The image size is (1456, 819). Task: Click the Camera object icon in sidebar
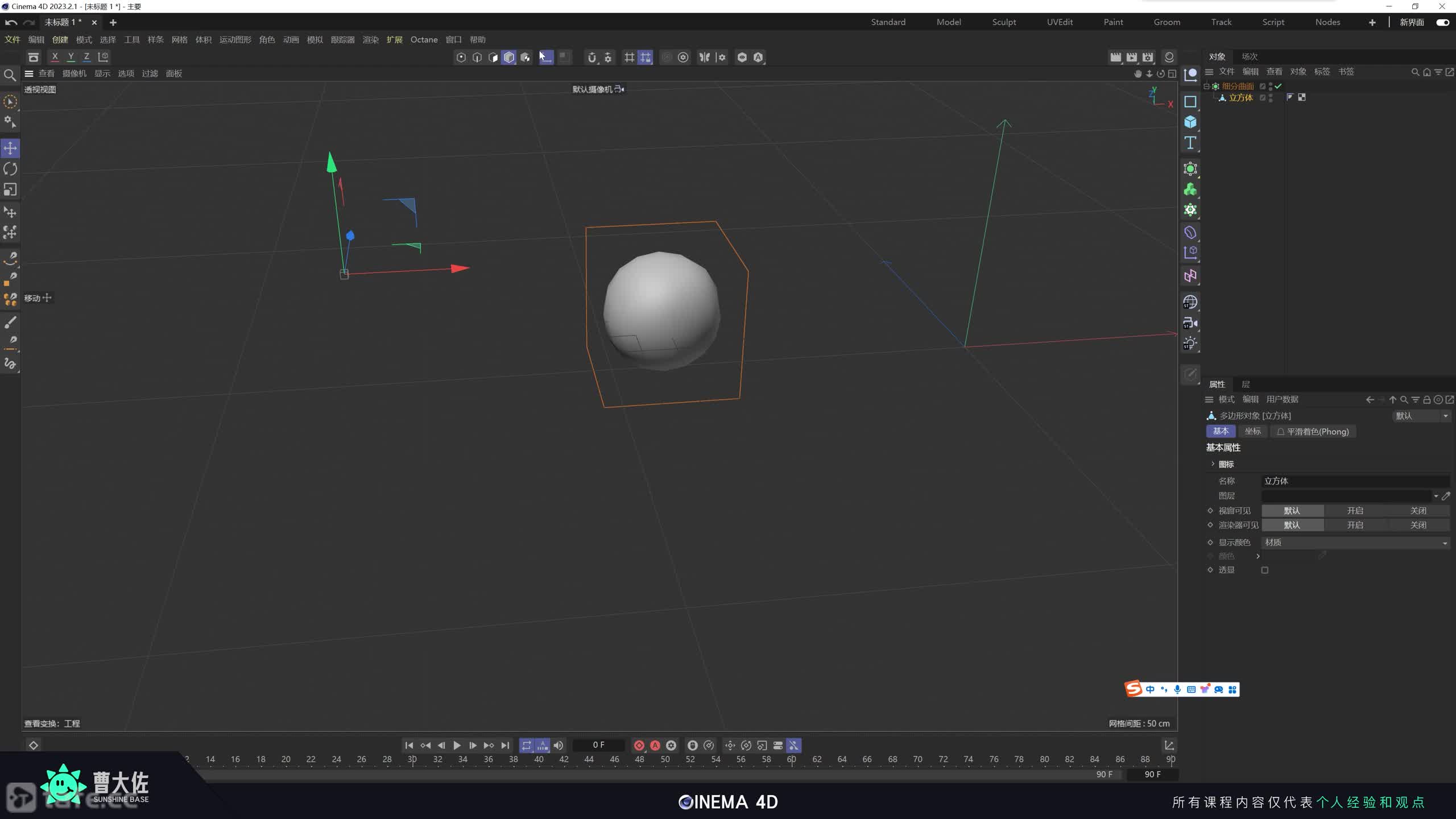(1190, 323)
